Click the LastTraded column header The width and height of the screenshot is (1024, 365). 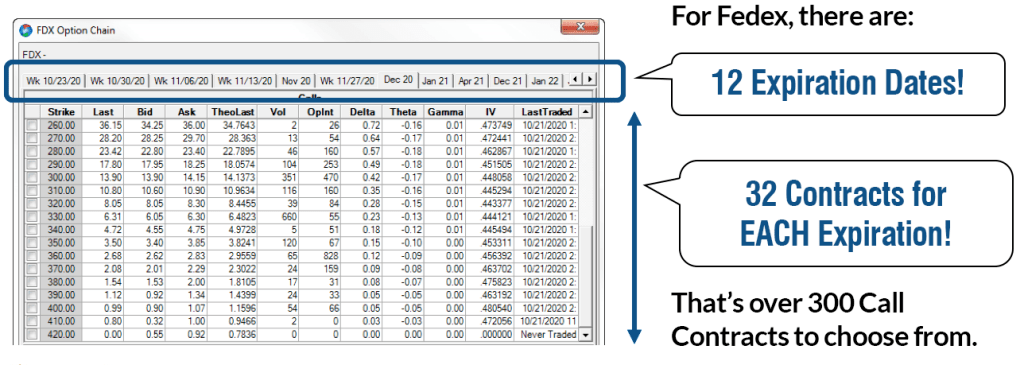(x=547, y=112)
